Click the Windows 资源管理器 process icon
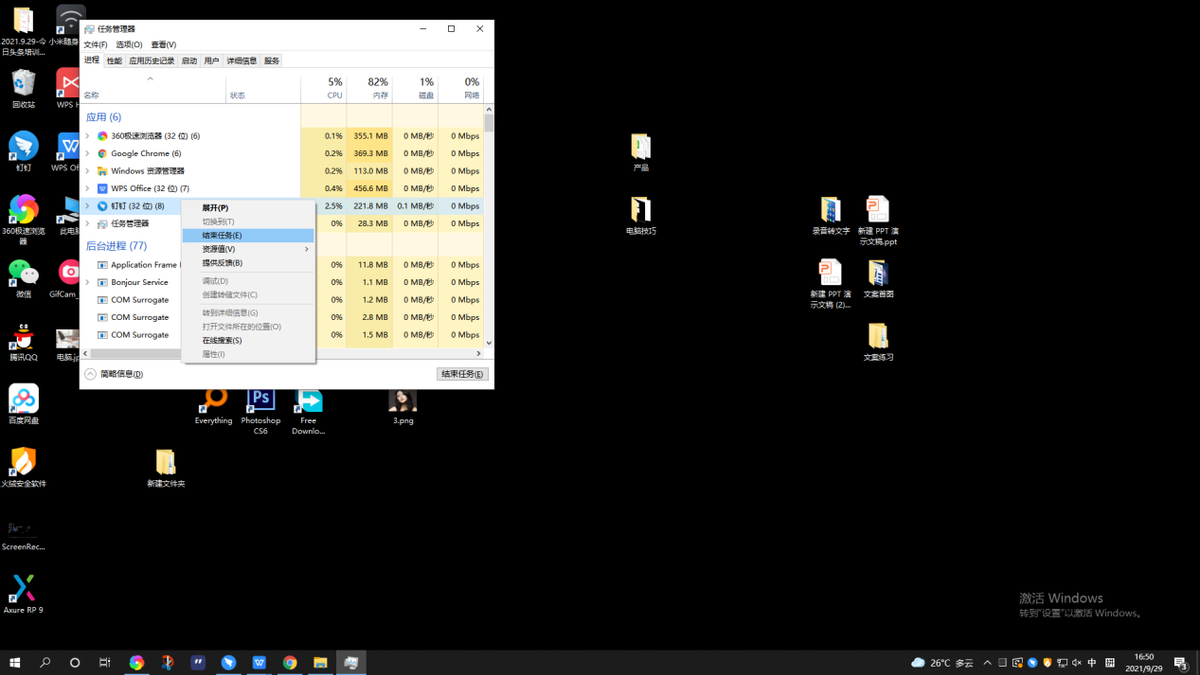The image size is (1200, 675). (x=102, y=171)
